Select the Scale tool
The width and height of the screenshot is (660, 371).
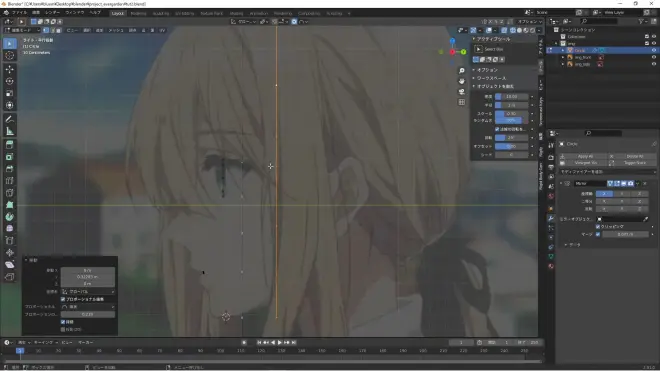[10, 93]
